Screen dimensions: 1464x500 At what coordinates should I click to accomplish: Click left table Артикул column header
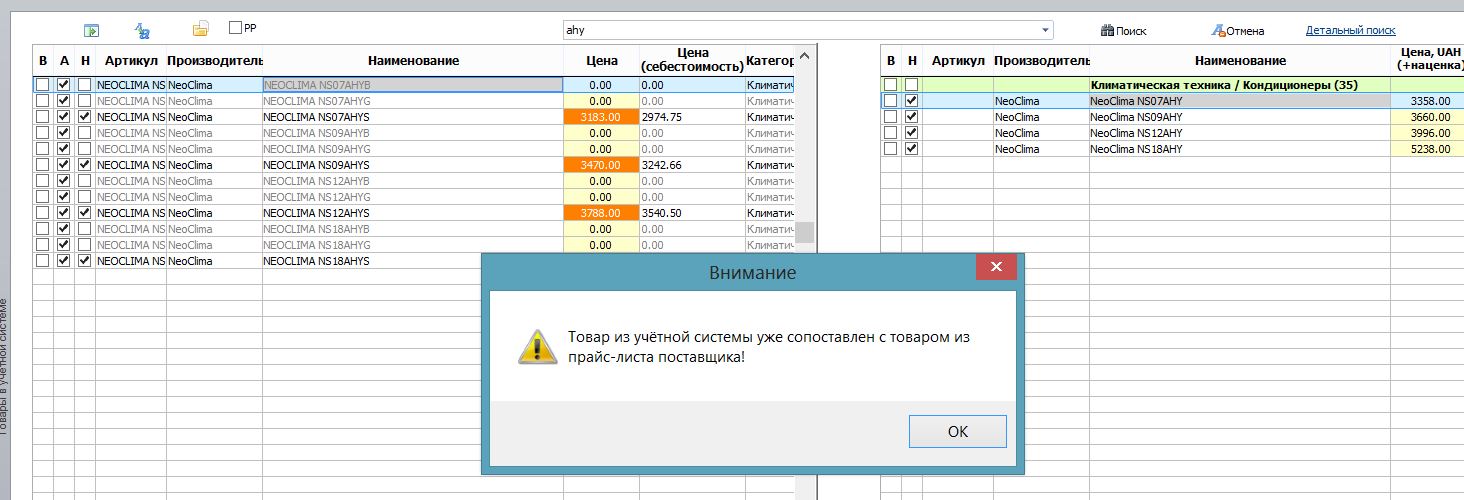[x=130, y=61]
